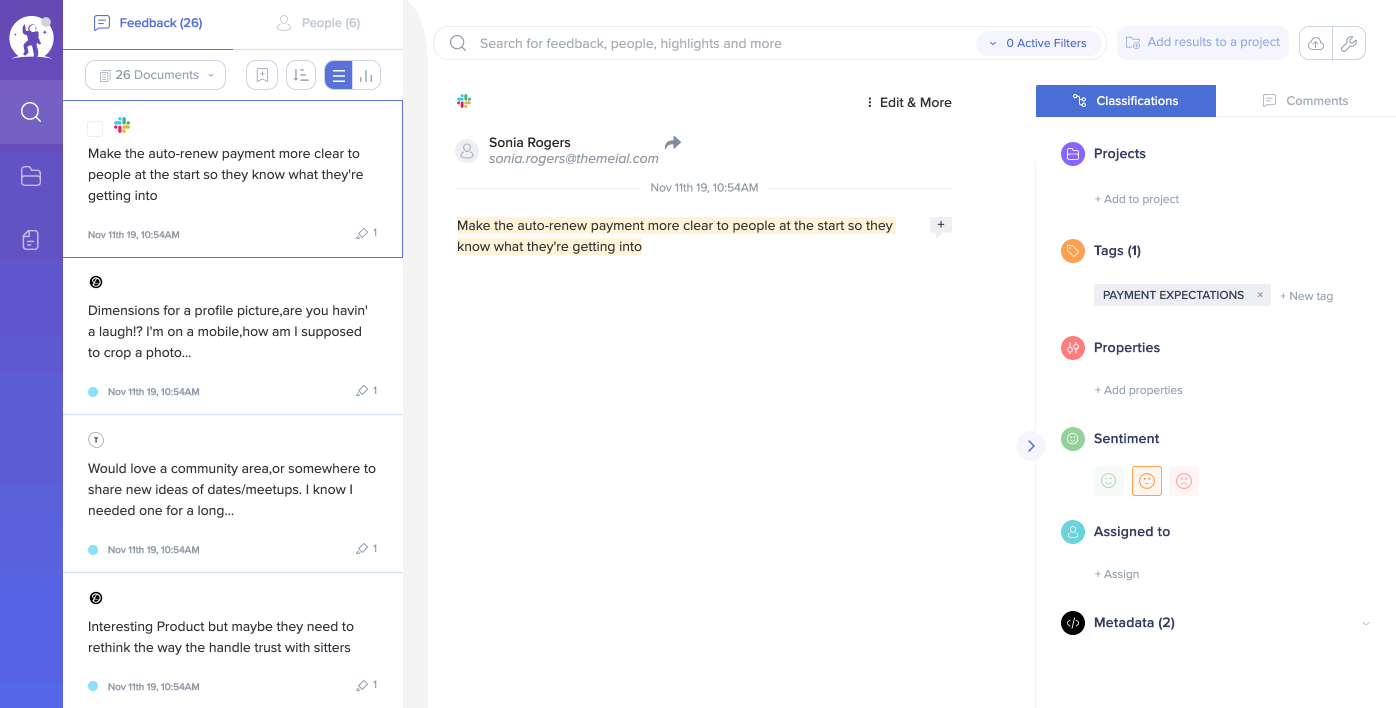Remove the PAYMENT EXPECTATIONS tag
Screen dimensions: 1396x708
(x=1260, y=295)
